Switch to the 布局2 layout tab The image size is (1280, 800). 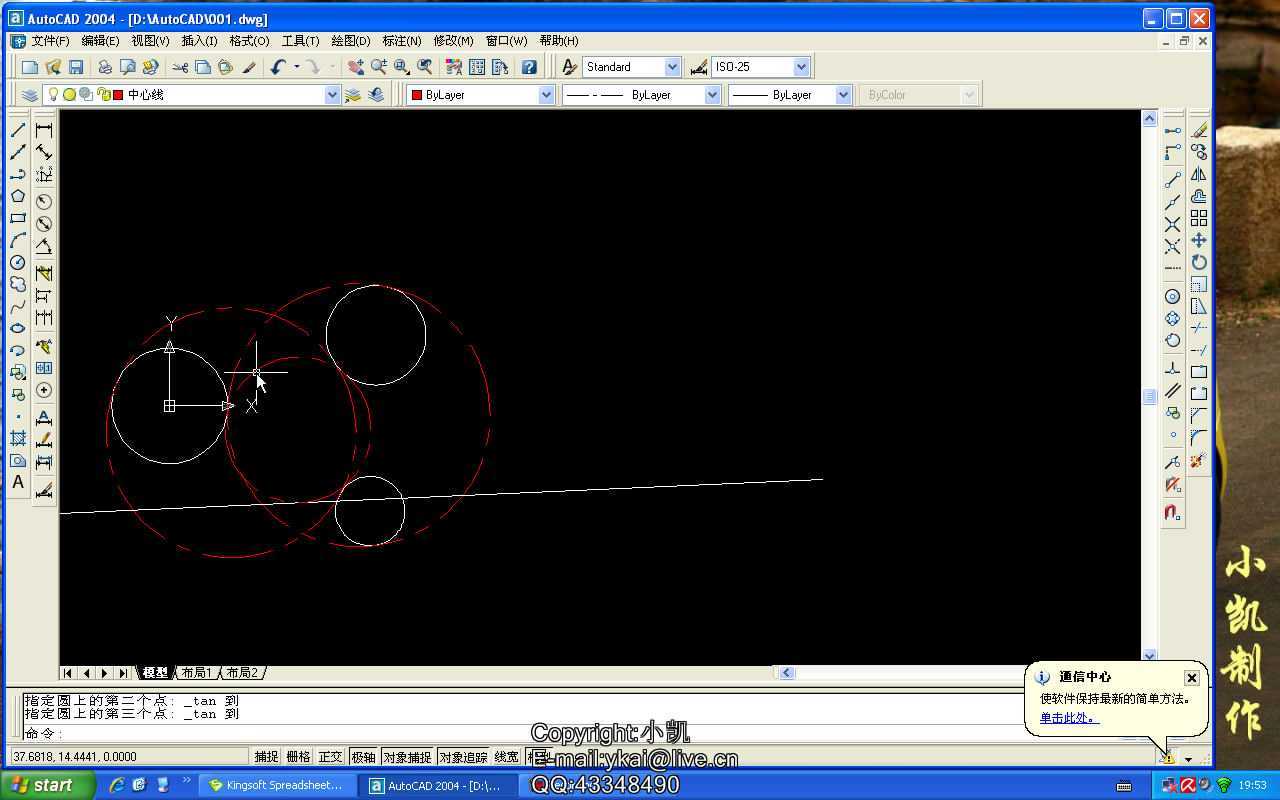(242, 673)
